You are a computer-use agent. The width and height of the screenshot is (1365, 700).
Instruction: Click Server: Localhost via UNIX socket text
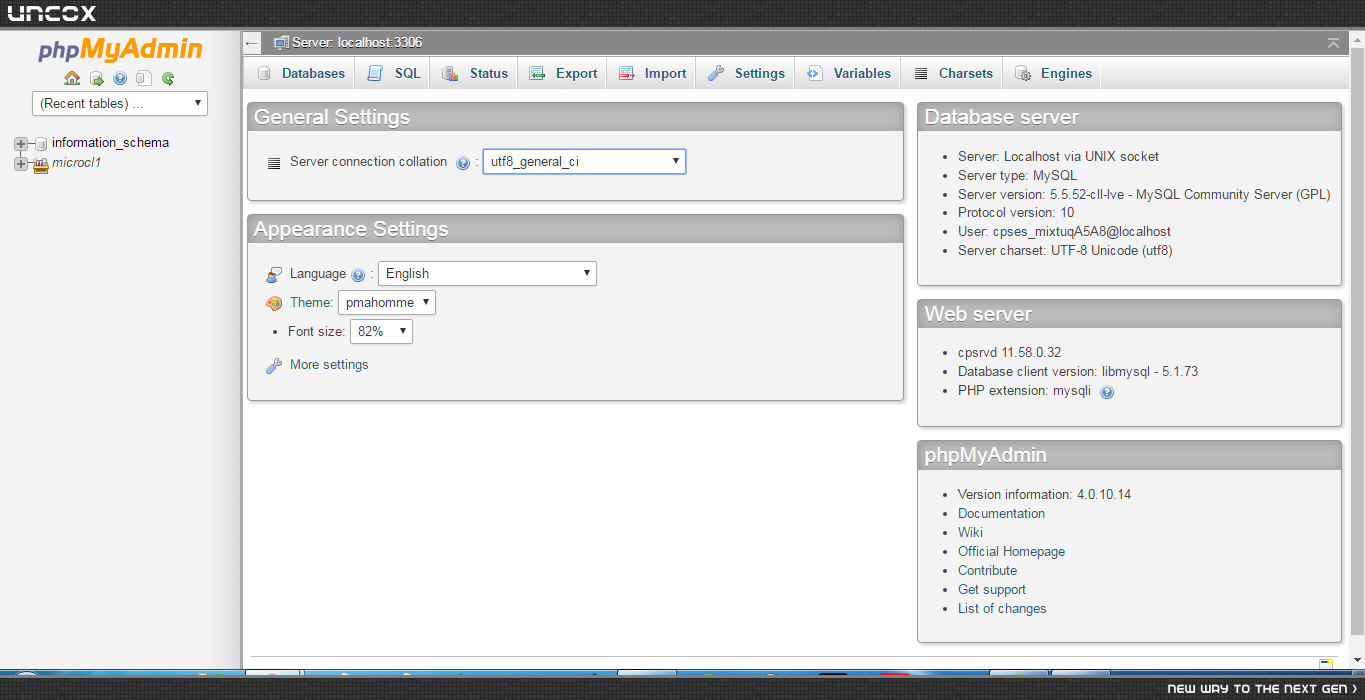1058,156
